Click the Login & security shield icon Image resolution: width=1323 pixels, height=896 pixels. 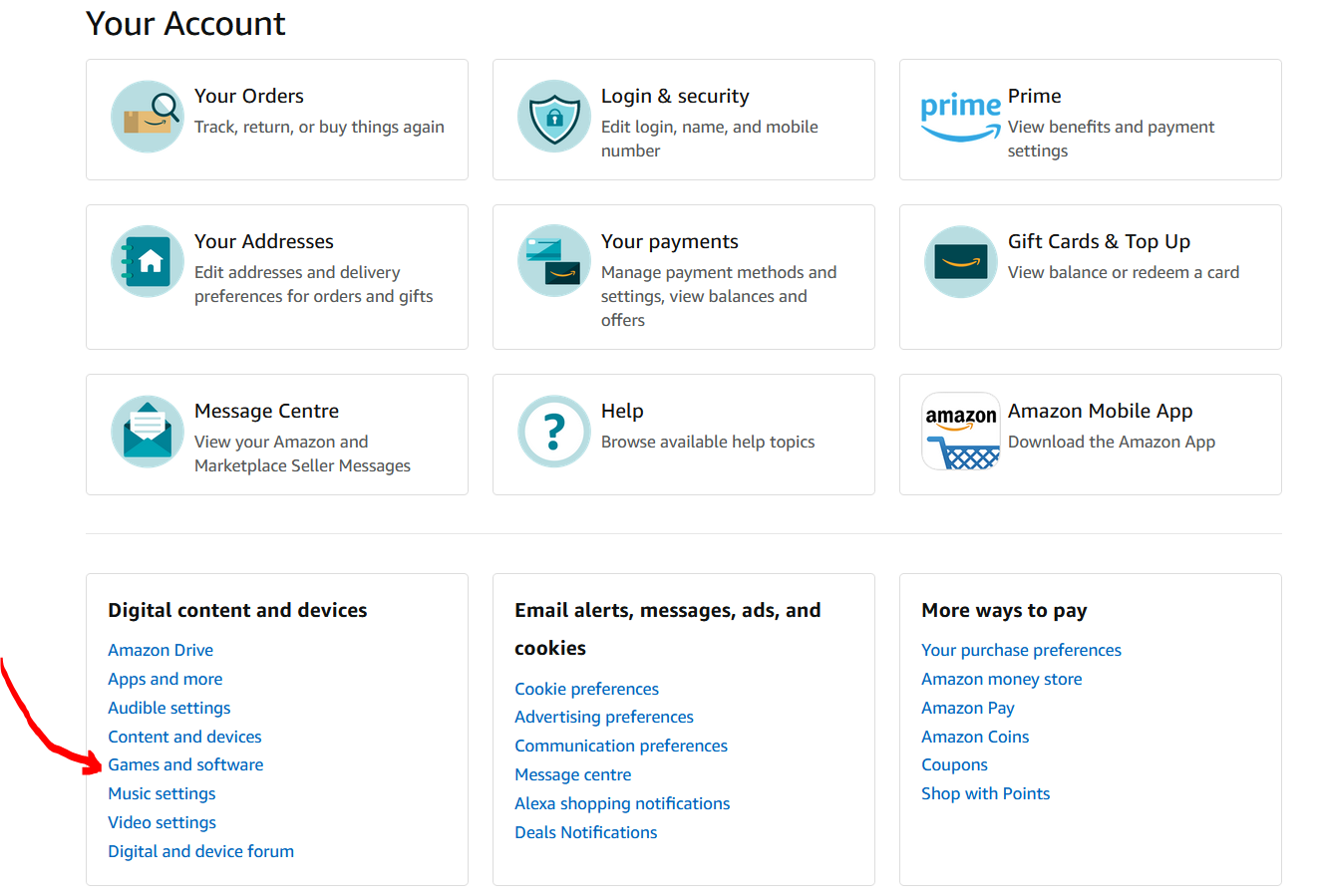(x=554, y=117)
